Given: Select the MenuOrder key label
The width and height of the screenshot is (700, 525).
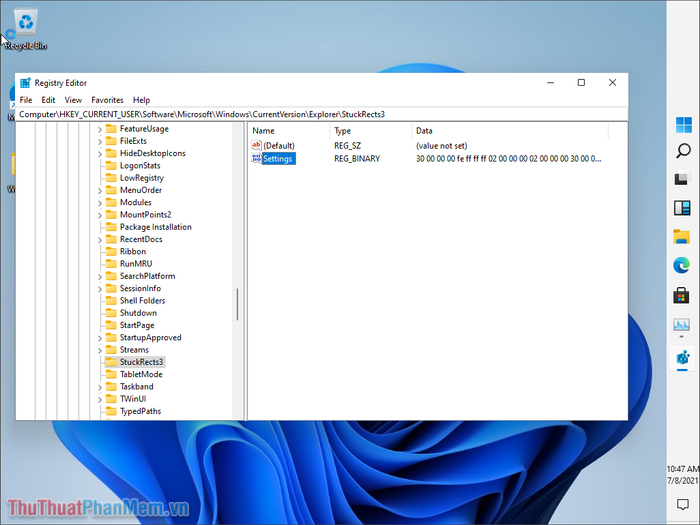Looking at the screenshot, I should click(141, 190).
